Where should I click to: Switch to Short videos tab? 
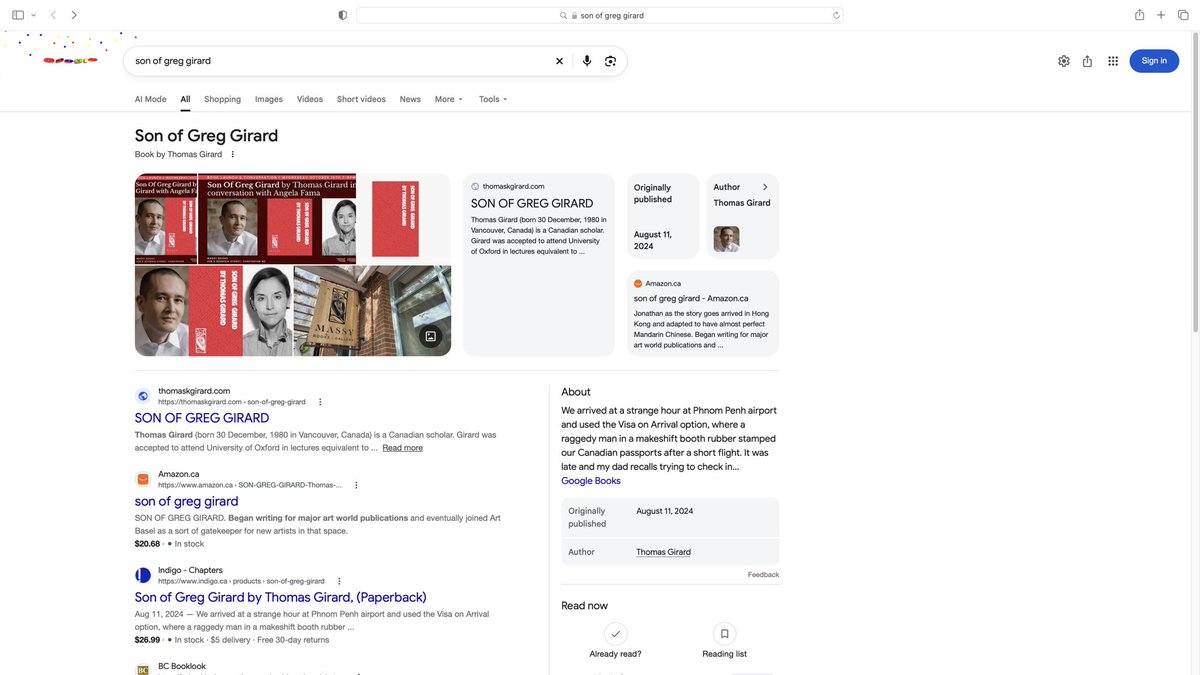pyautogui.click(x=361, y=99)
